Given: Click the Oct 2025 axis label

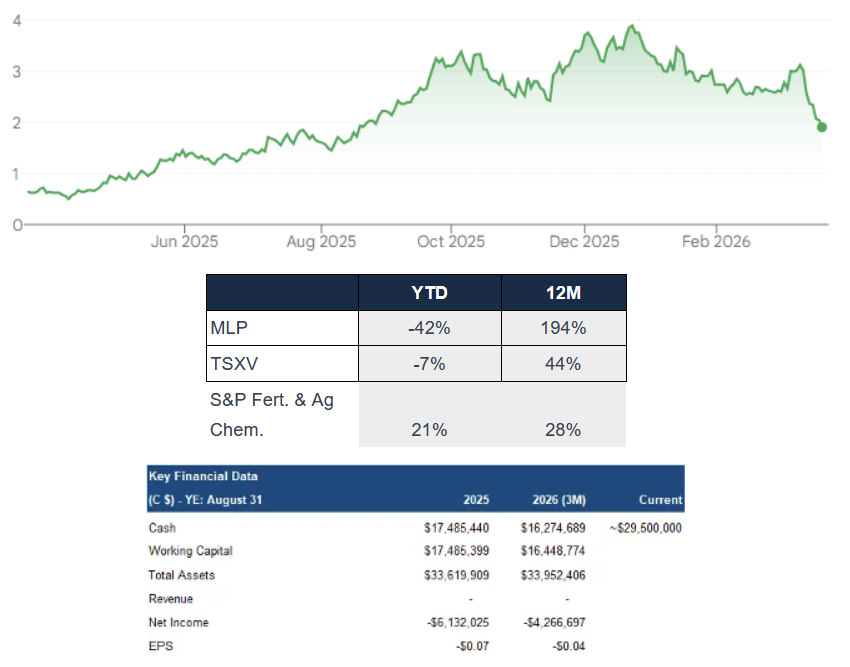Looking at the screenshot, I should 451,241.
